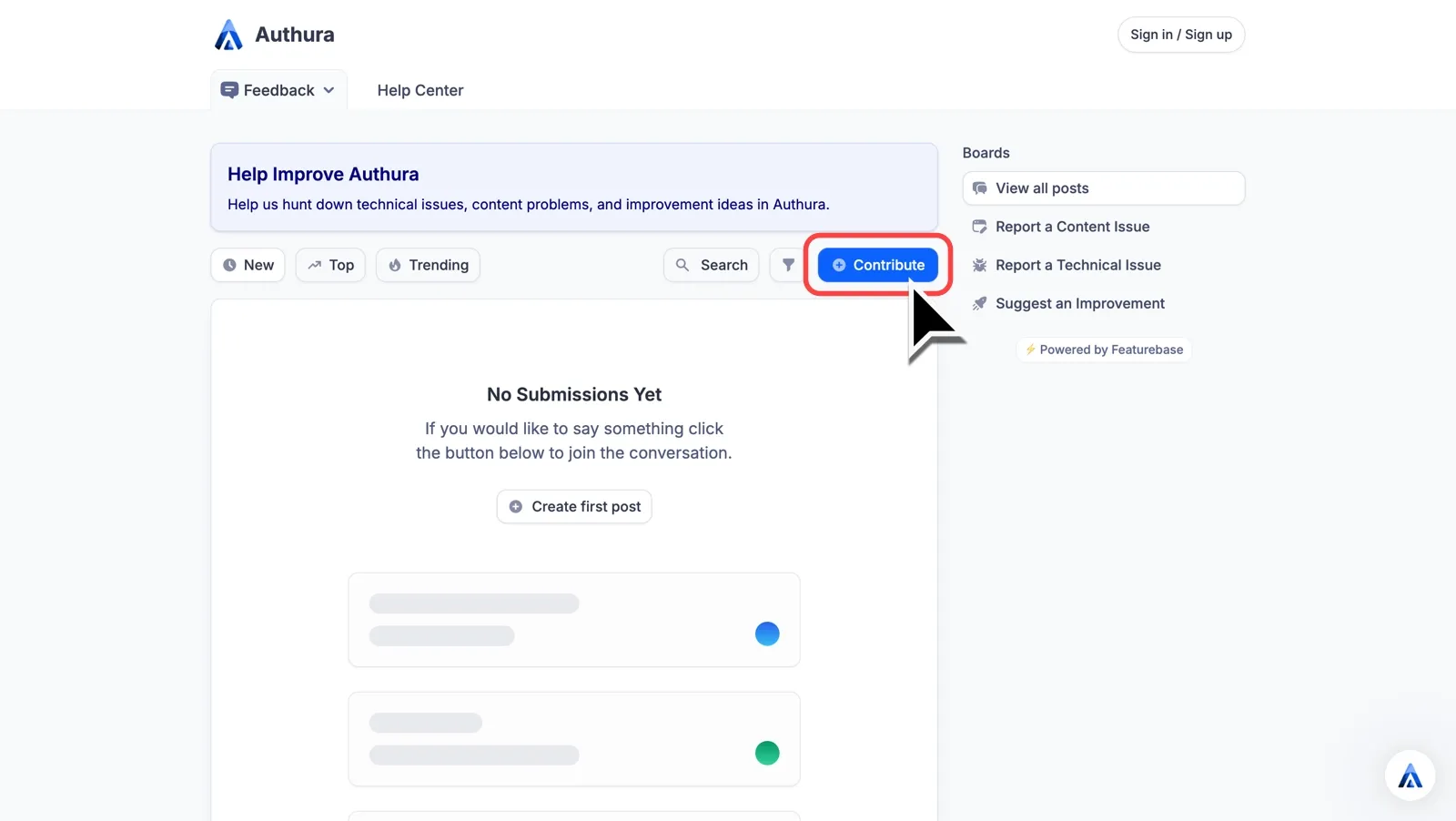Open Sign in / Sign up
The image size is (1456, 821).
(1181, 35)
